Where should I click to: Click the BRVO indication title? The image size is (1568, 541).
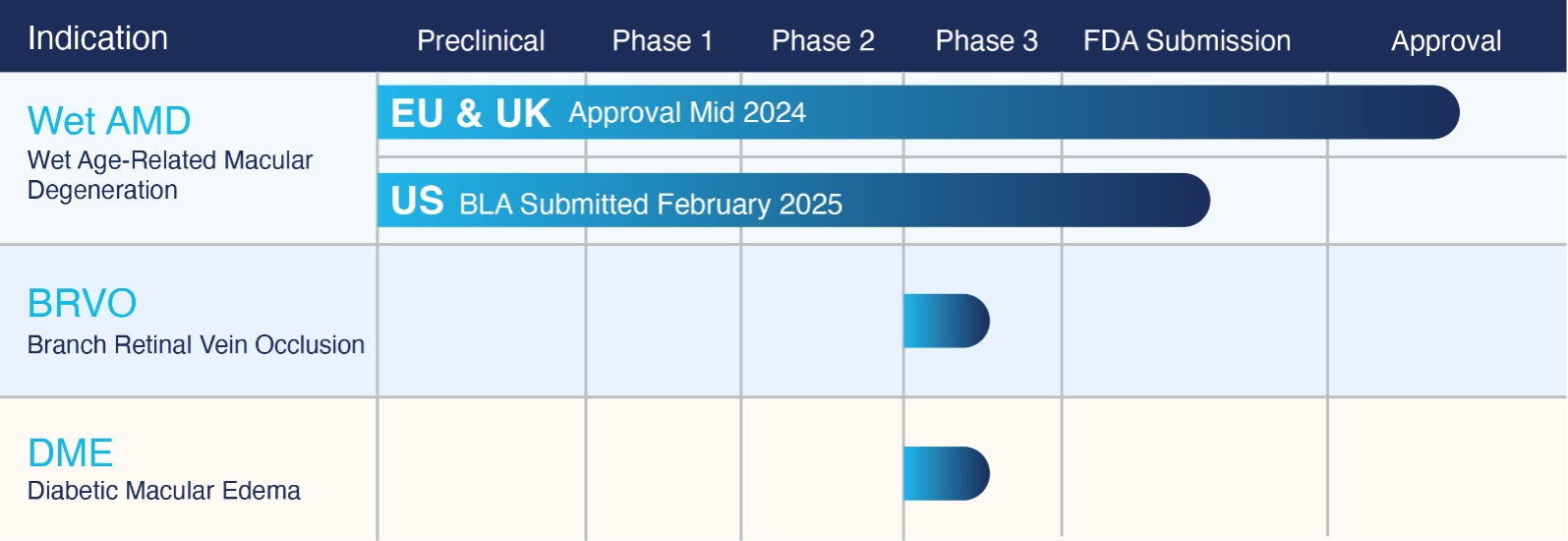(x=82, y=303)
